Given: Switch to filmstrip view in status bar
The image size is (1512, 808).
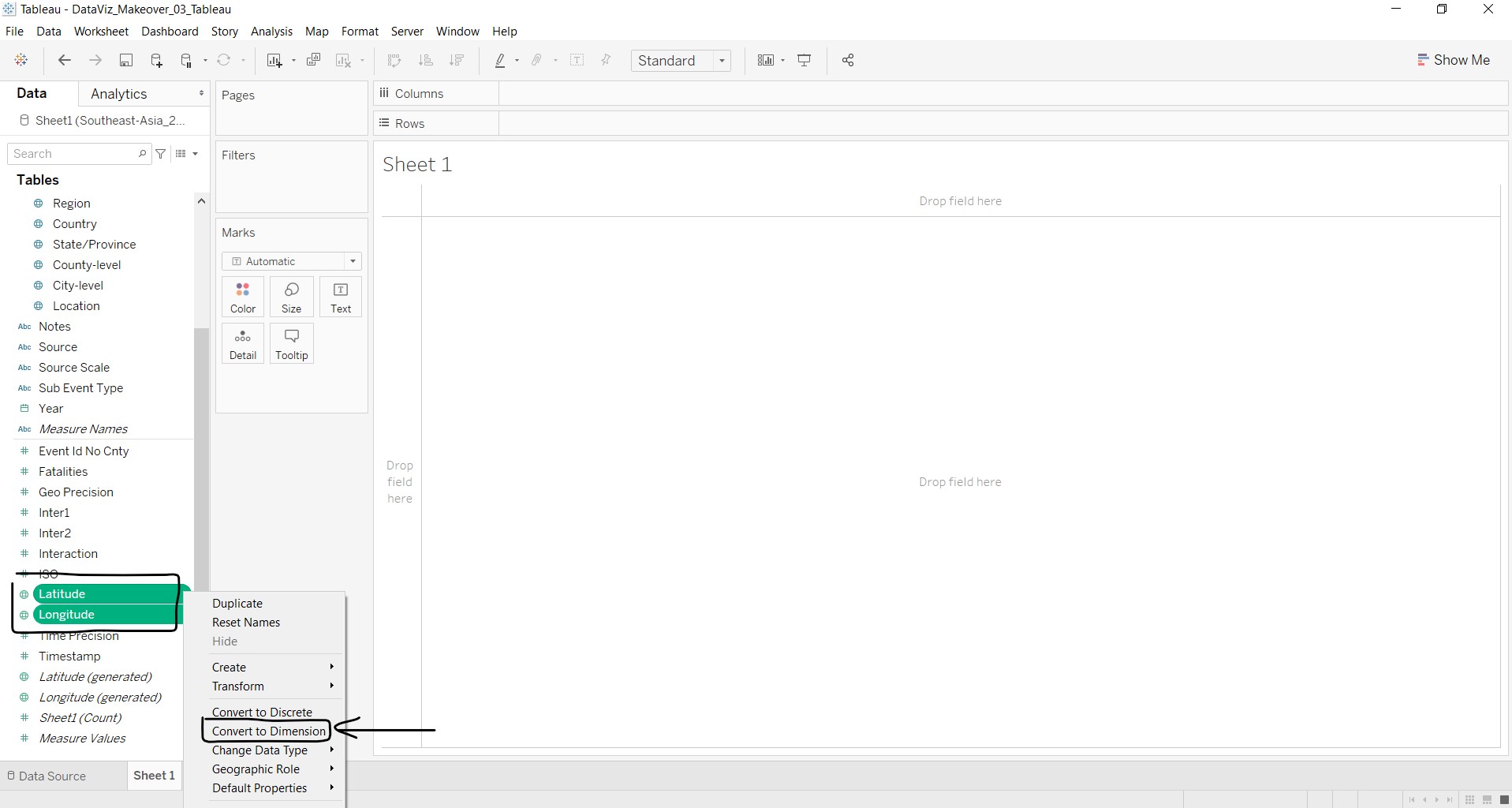Looking at the screenshot, I should (x=1487, y=800).
